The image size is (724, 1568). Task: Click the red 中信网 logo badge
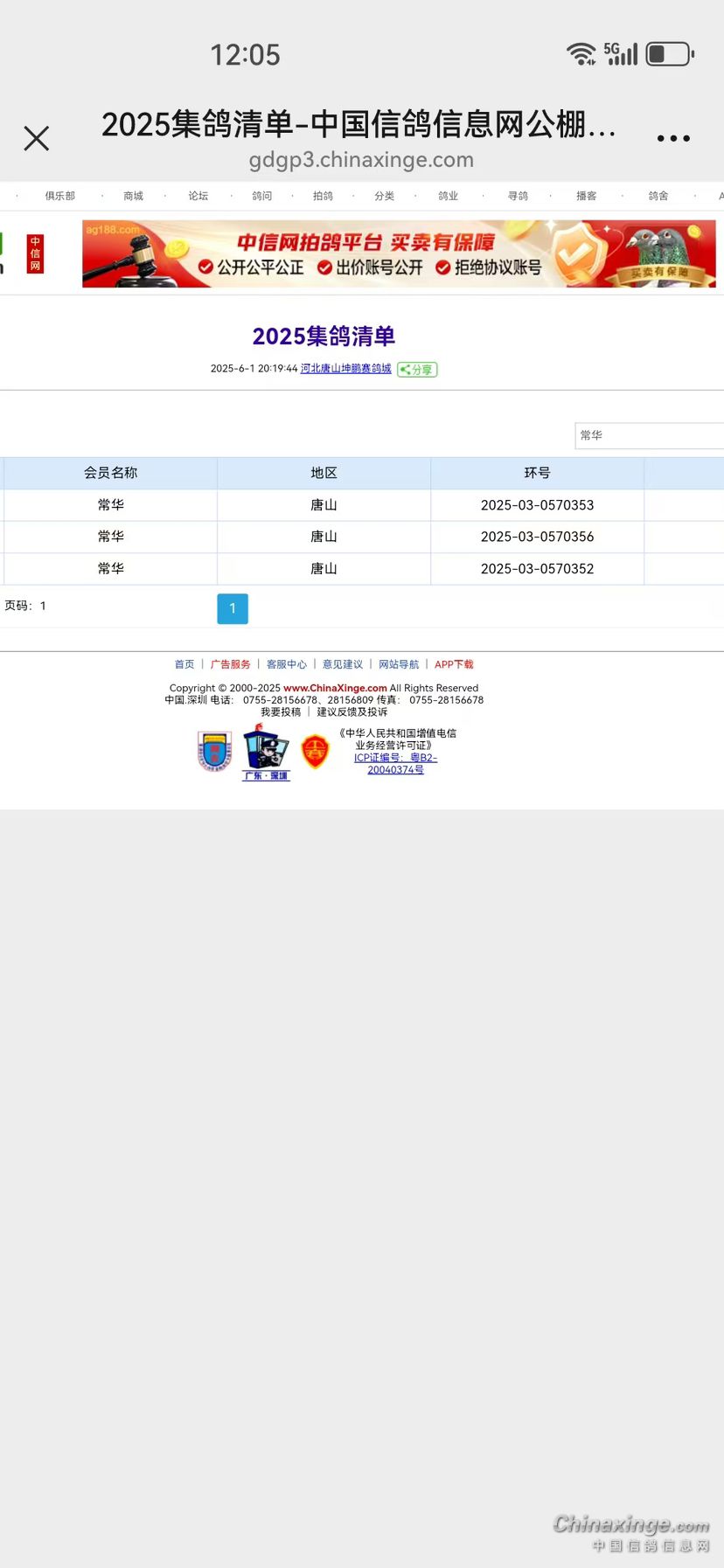[35, 253]
